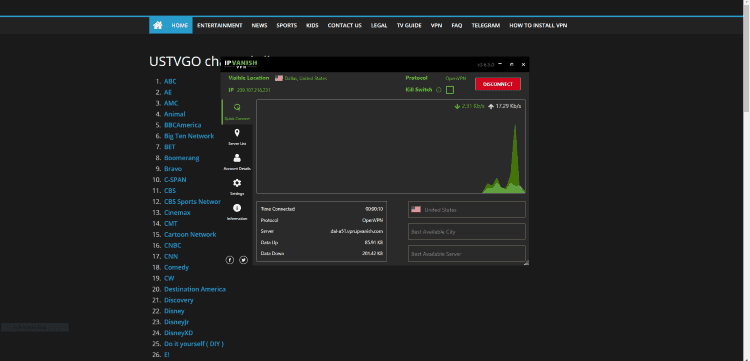Open IPVanish Twitter icon
The height and width of the screenshot is (361, 750).
point(243,260)
